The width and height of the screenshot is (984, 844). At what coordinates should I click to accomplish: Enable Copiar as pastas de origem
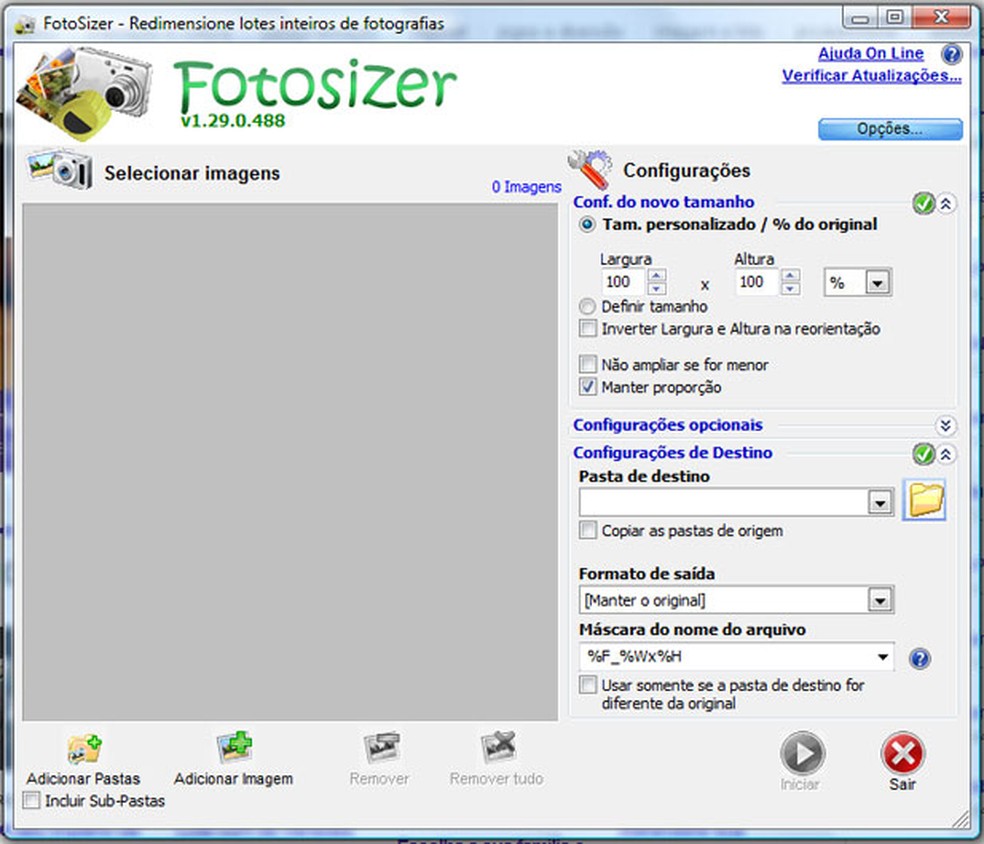[x=587, y=531]
